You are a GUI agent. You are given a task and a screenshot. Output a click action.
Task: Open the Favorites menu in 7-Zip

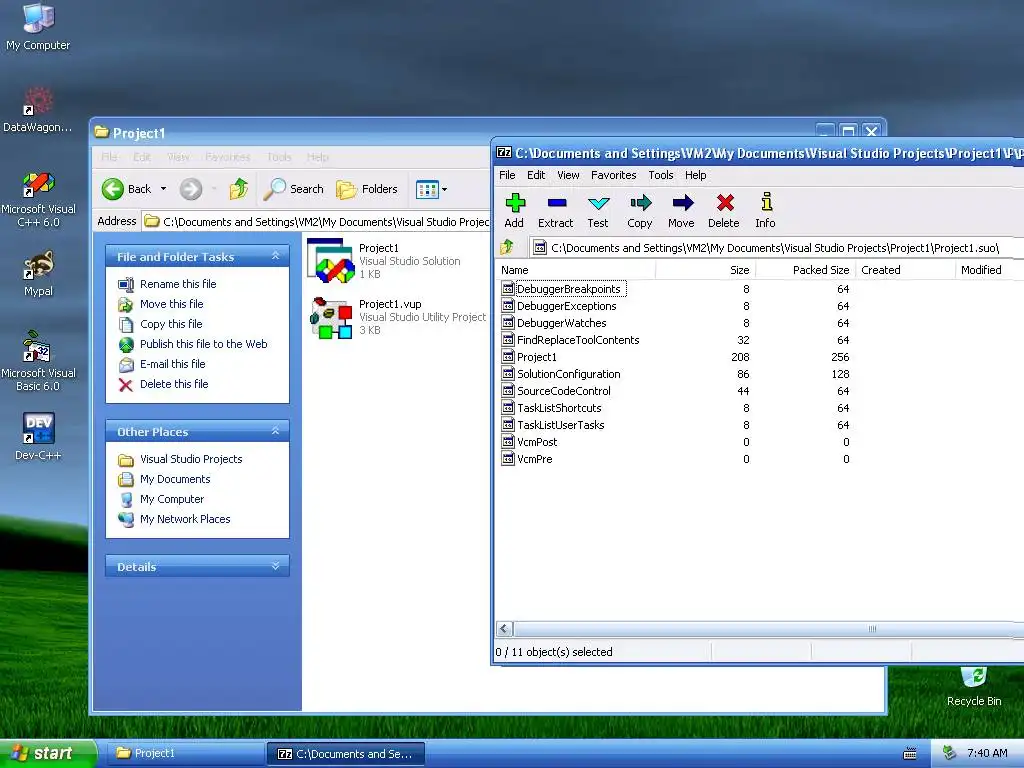pos(614,175)
